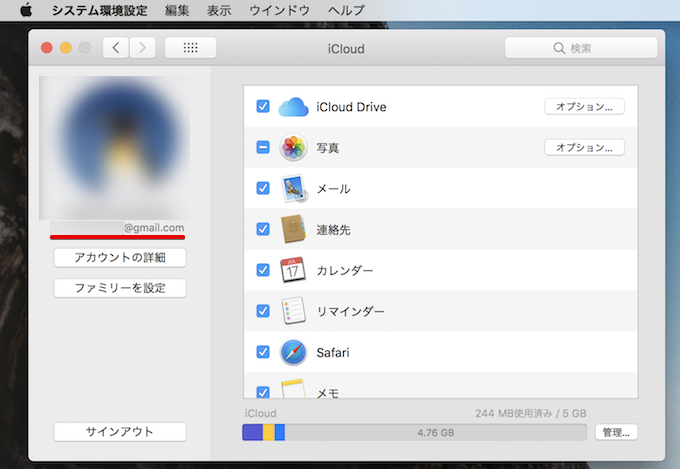This screenshot has width=680, height=469.
Task: Click the Mail stamp icon
Action: 293,188
